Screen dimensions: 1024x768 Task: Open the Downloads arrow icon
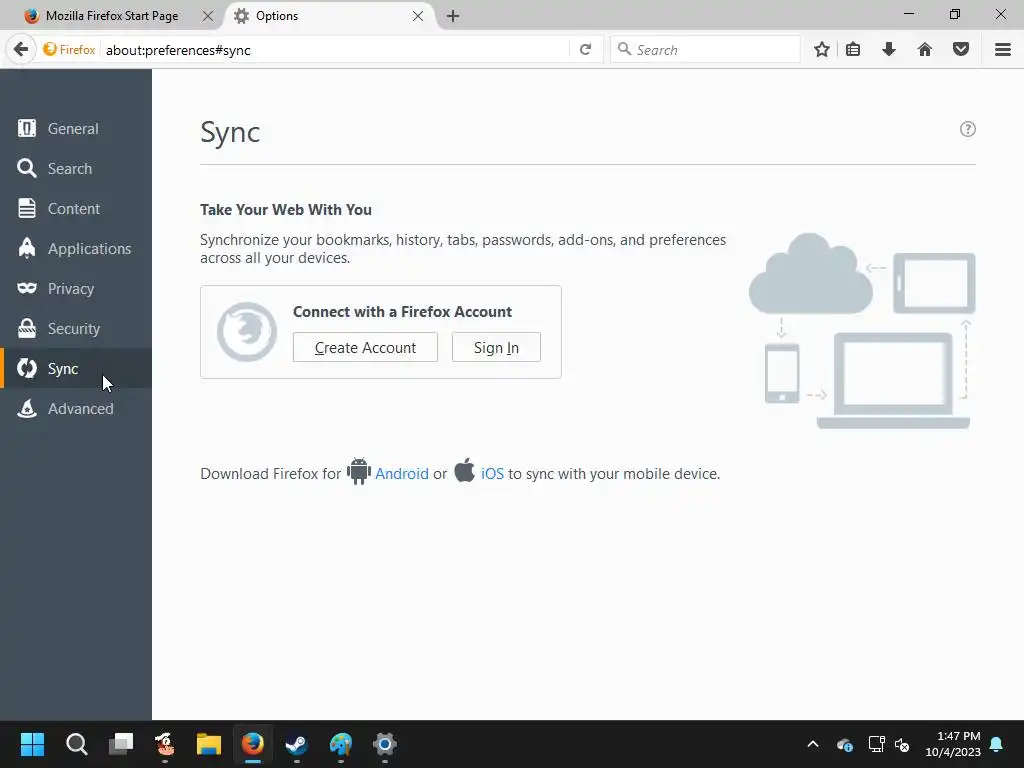(x=889, y=50)
